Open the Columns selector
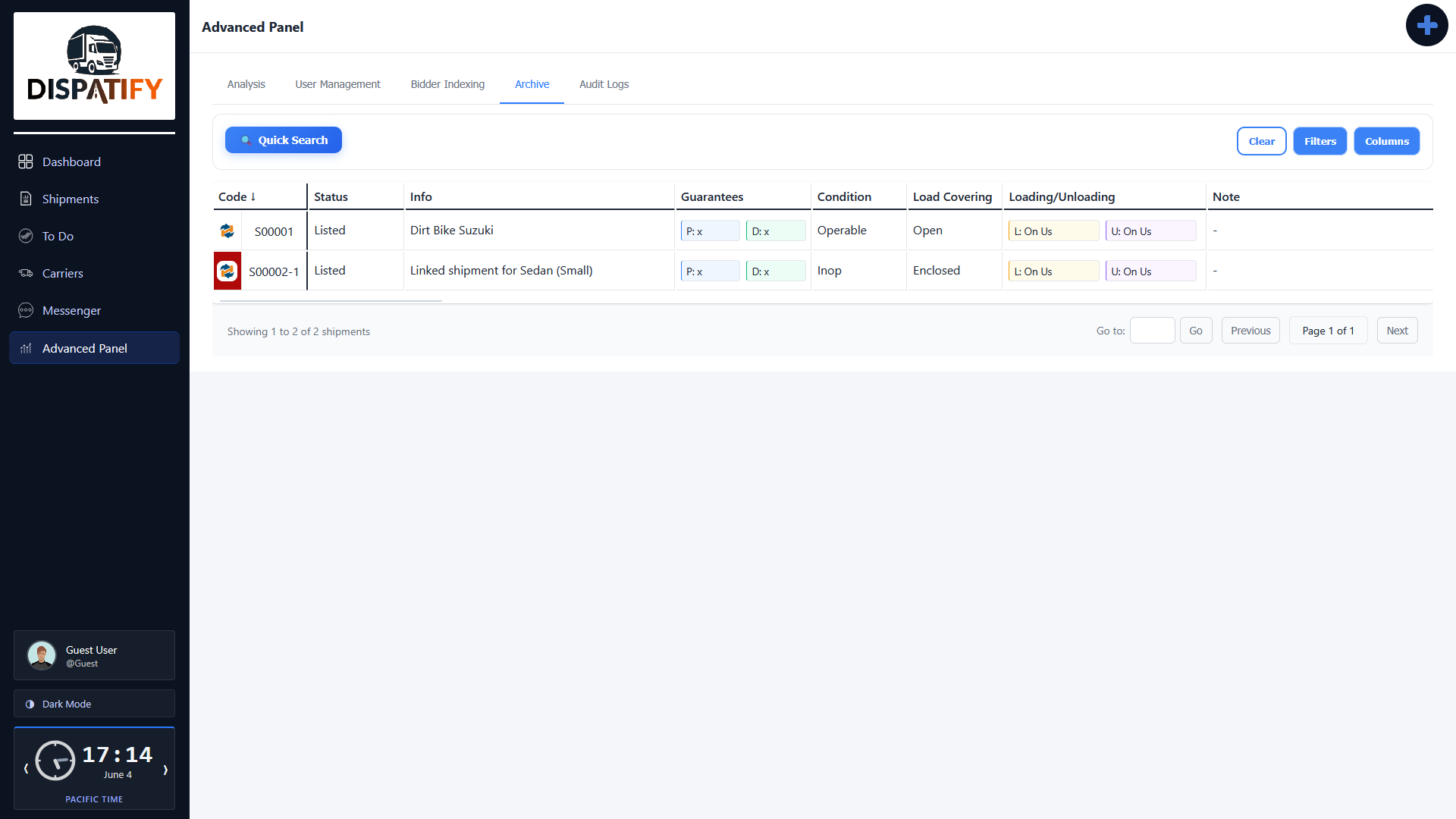1456x819 pixels. click(1386, 141)
